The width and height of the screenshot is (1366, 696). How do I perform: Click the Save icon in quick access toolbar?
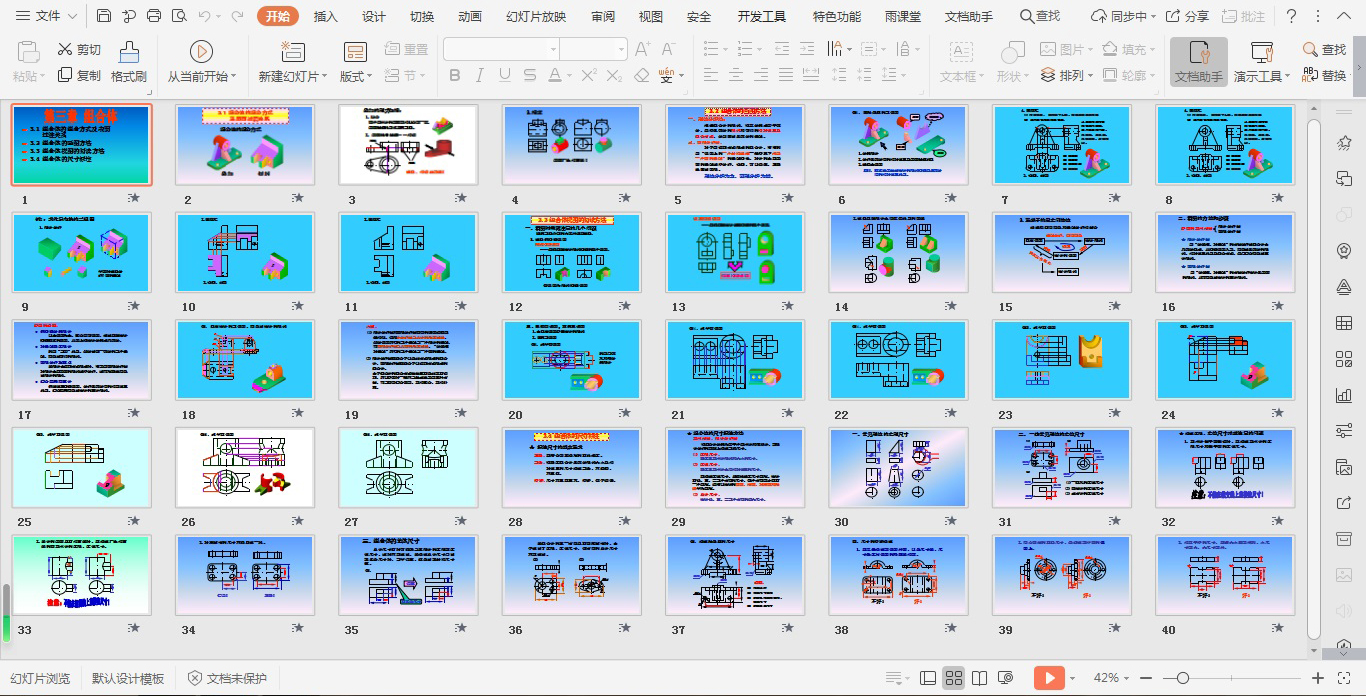[x=104, y=16]
